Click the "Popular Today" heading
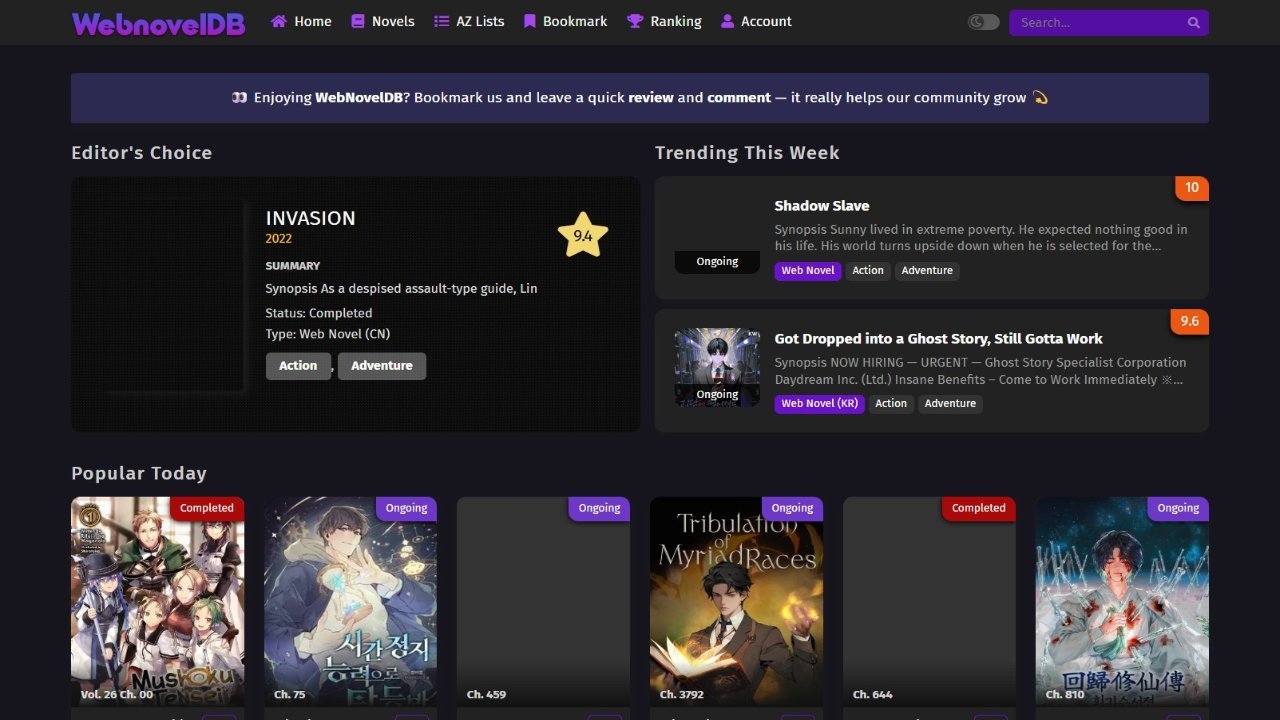The width and height of the screenshot is (1280, 720). pos(139,474)
